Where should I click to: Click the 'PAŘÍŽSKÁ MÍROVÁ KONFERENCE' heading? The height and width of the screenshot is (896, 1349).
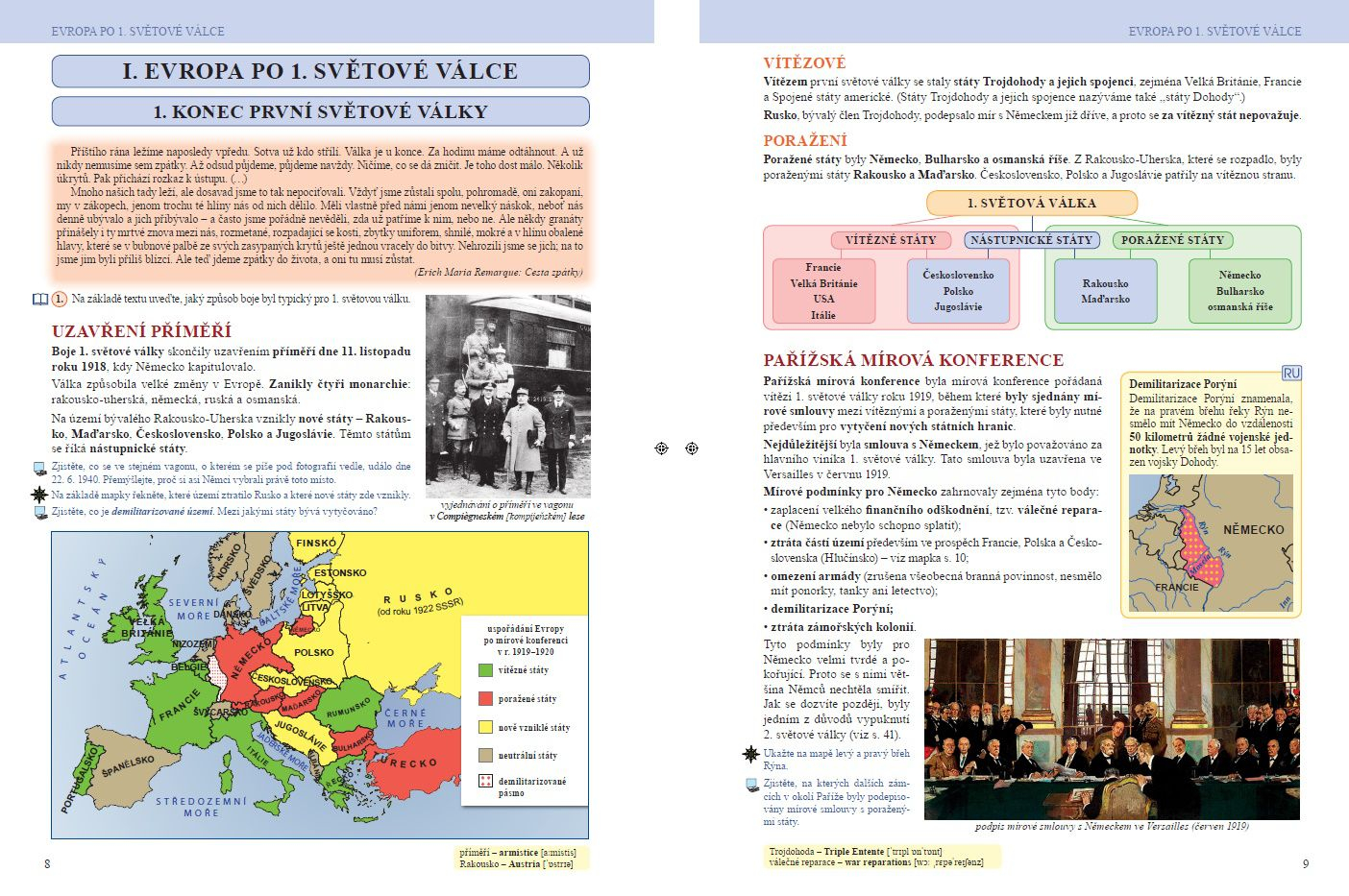(914, 361)
